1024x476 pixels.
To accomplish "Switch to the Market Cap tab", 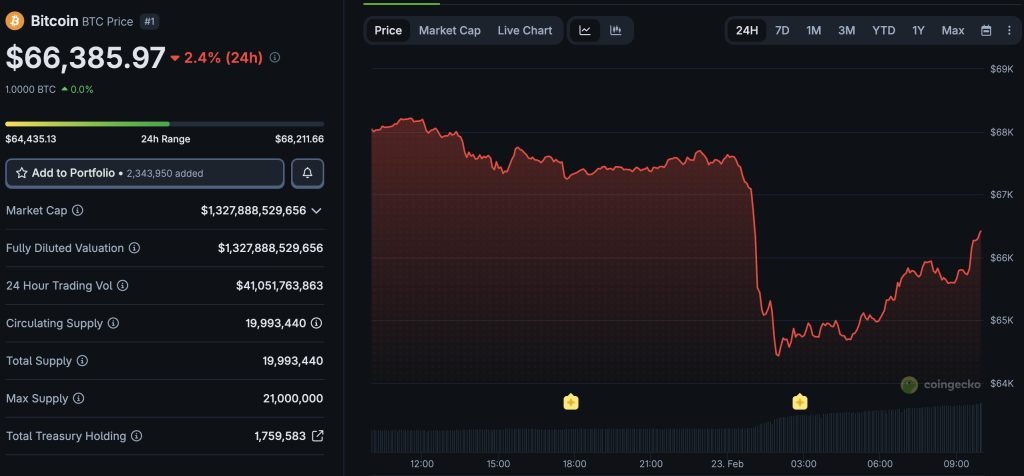I will tap(449, 31).
